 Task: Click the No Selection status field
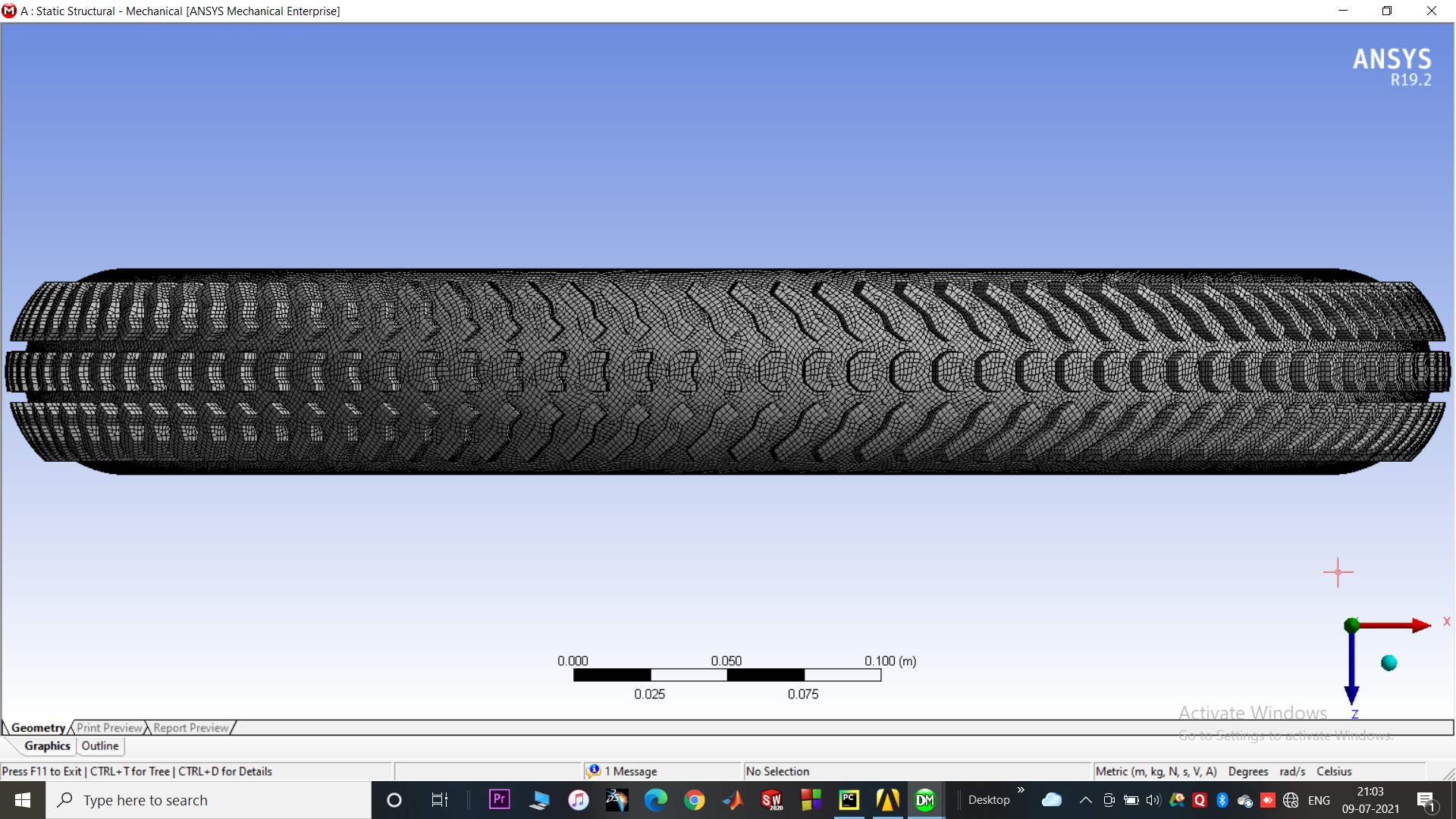(916, 771)
